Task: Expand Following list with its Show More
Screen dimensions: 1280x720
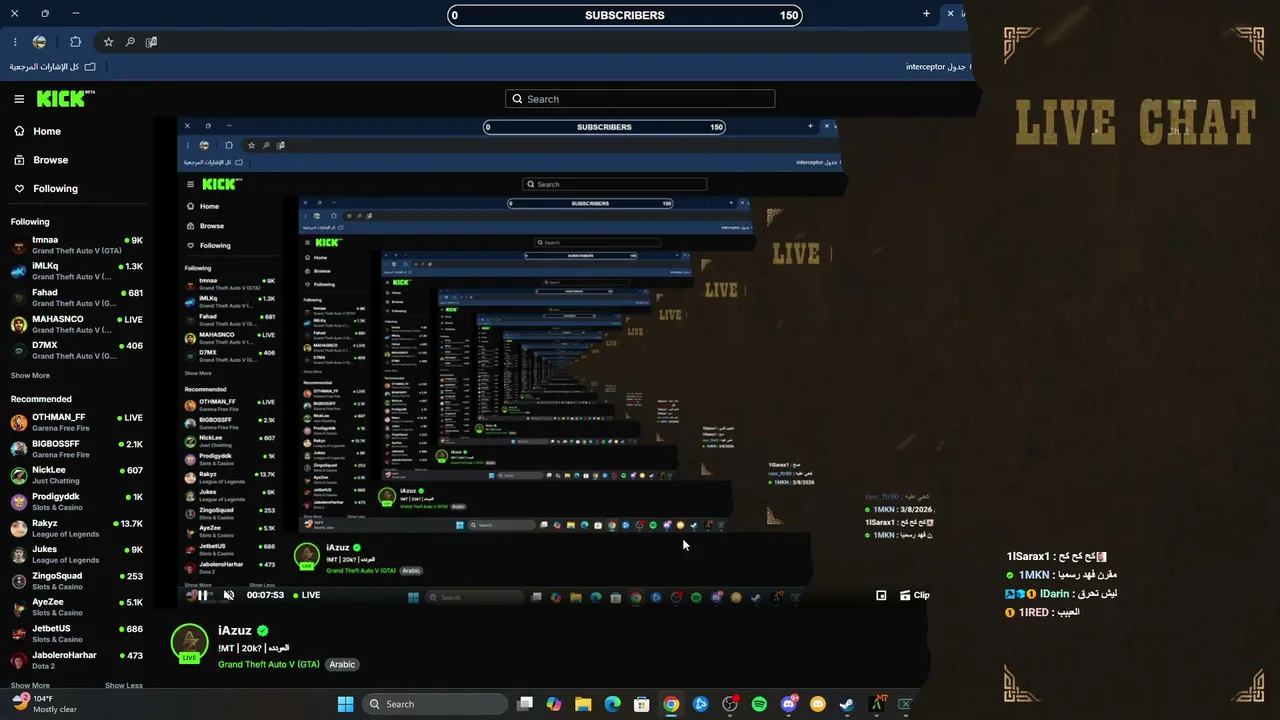Action: click(x=30, y=376)
